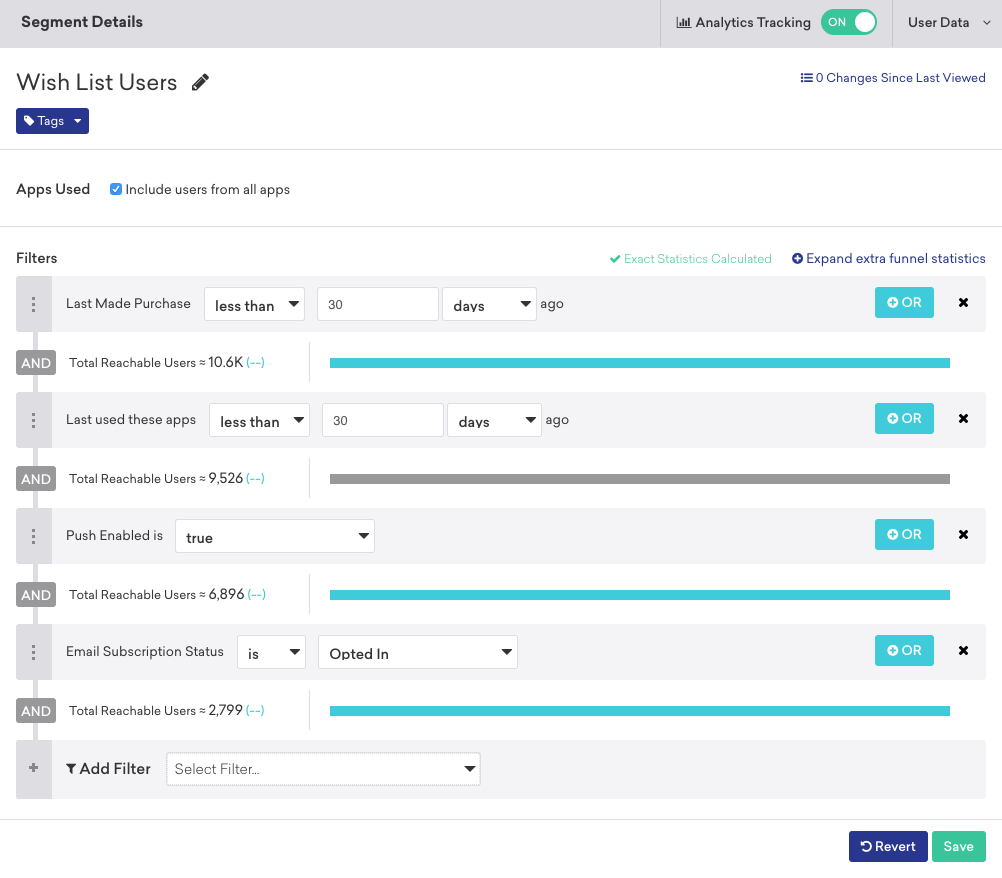
Task: Click the 2,799 reachable users bar
Action: tap(640, 711)
